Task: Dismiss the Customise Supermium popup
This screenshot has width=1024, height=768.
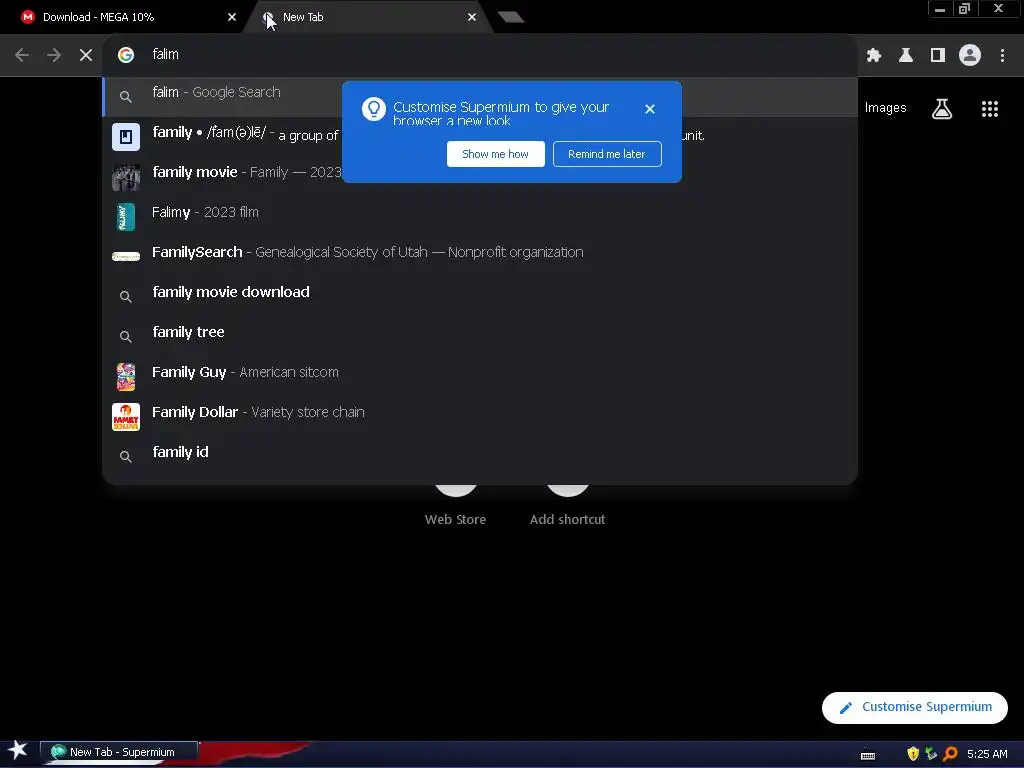Action: pyautogui.click(x=650, y=109)
